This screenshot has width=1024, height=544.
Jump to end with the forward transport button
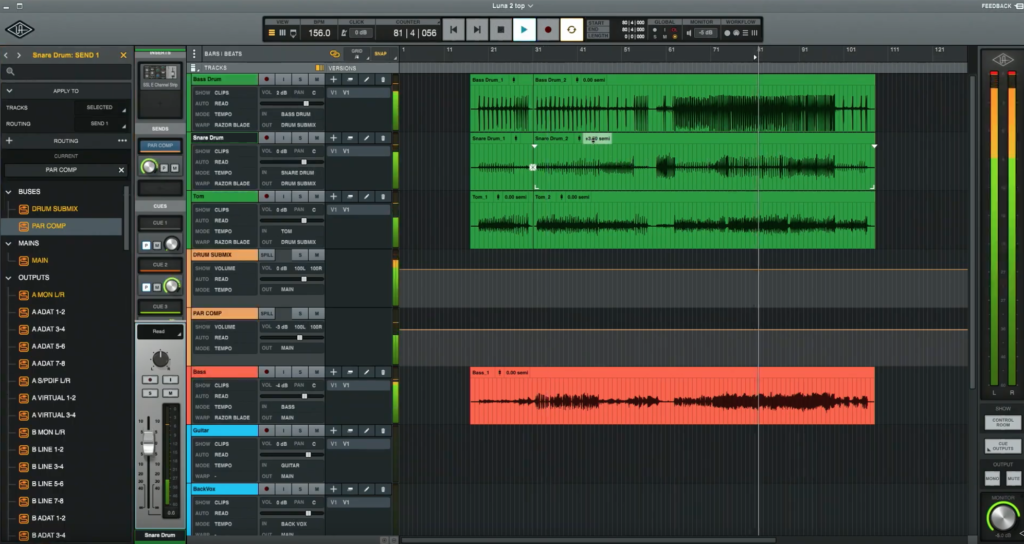pyautogui.click(x=477, y=30)
